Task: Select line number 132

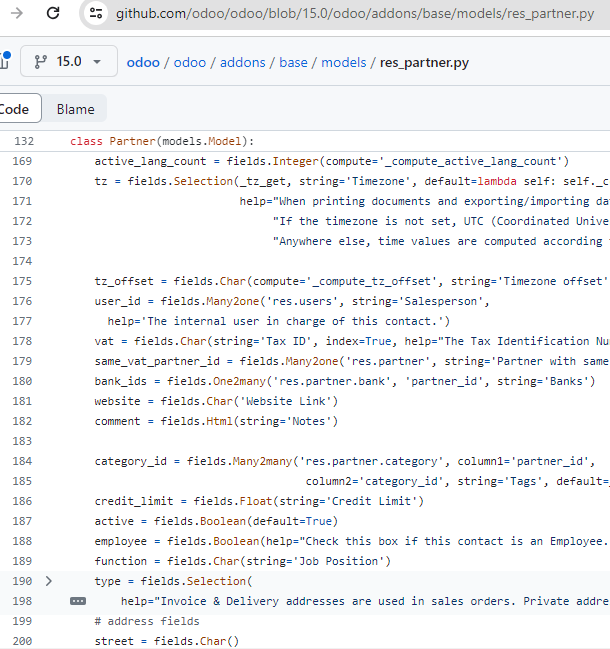Action: pyautogui.click(x=24, y=142)
